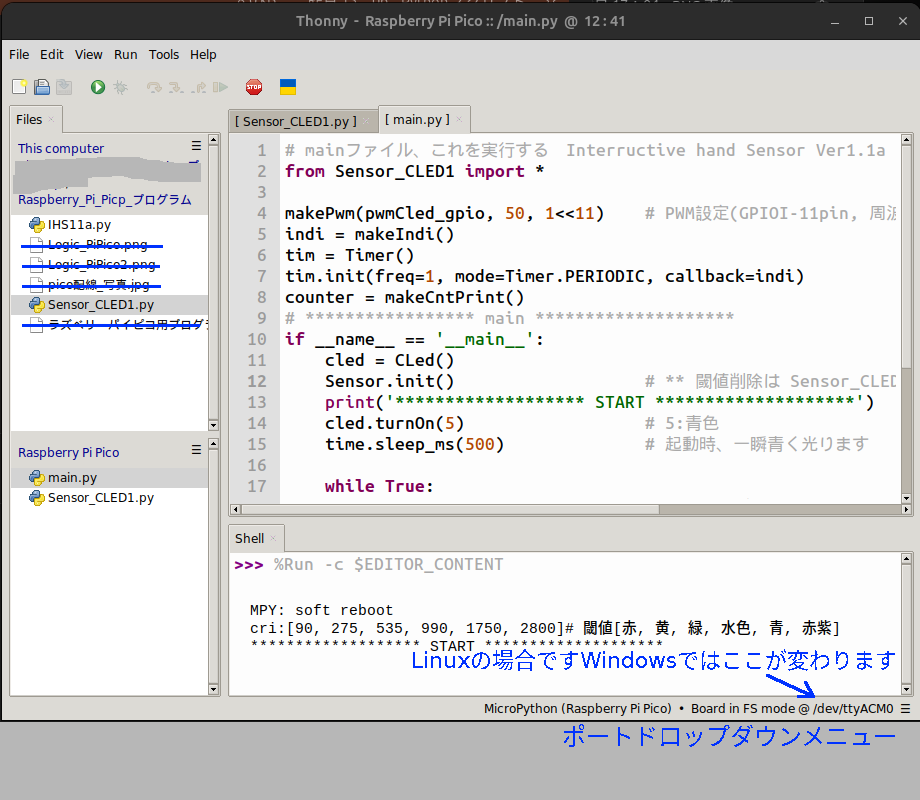Open the Tools menu
The width and height of the screenshot is (920, 800).
click(164, 55)
